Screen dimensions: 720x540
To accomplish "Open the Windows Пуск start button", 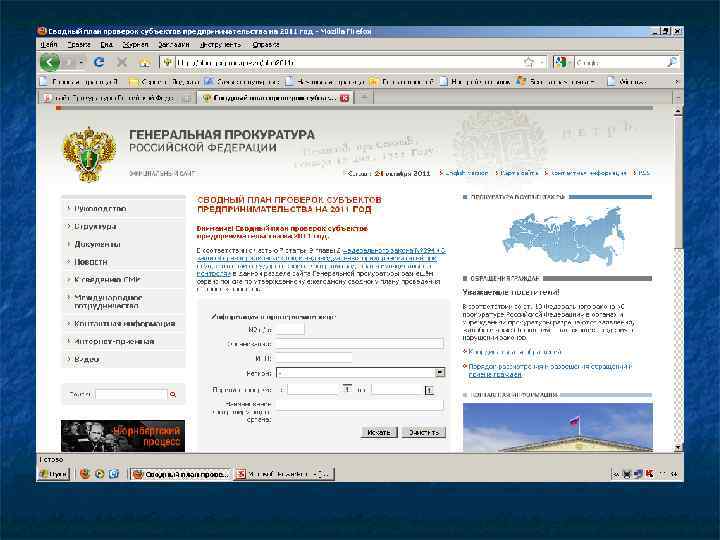I will [x=54, y=474].
